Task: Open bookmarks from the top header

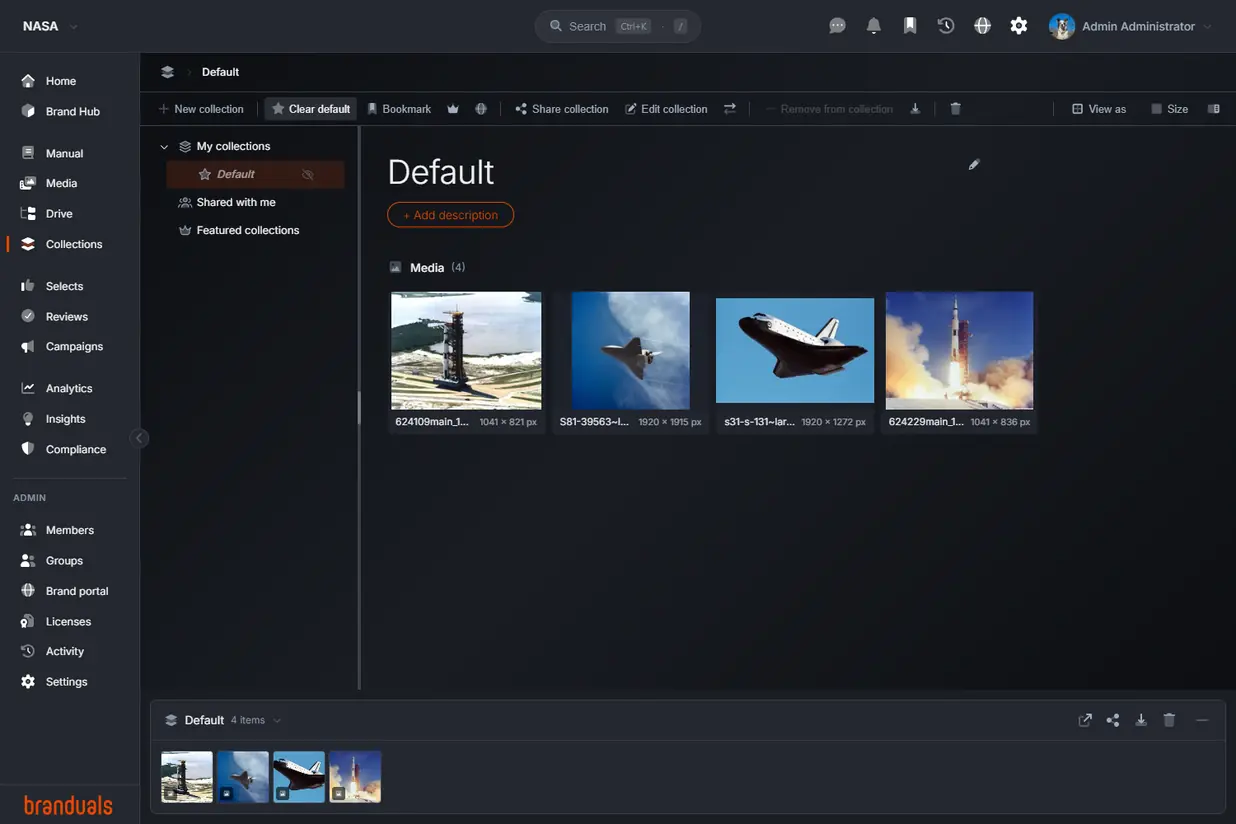Action: coord(910,26)
